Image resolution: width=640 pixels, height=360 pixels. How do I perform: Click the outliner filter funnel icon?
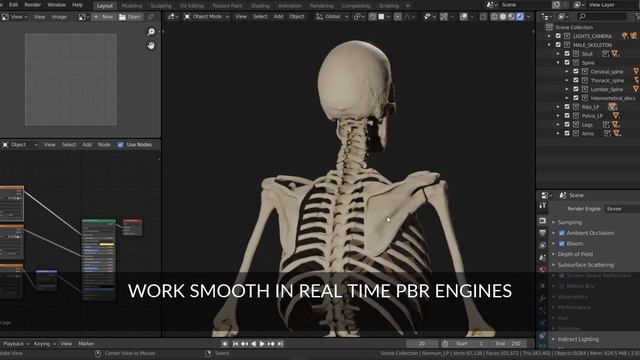coord(638,17)
